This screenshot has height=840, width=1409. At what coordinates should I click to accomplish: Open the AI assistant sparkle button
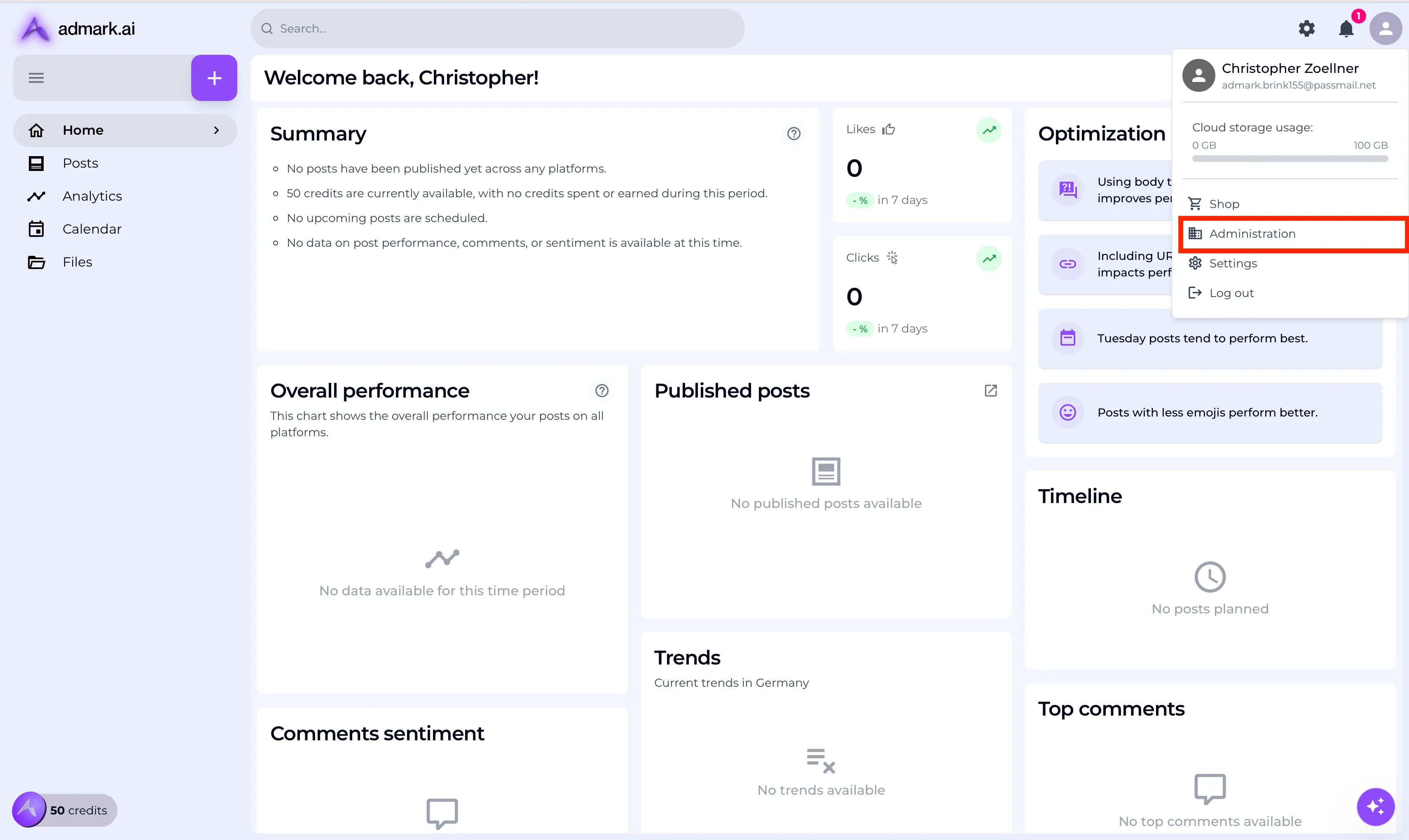[x=1374, y=806]
